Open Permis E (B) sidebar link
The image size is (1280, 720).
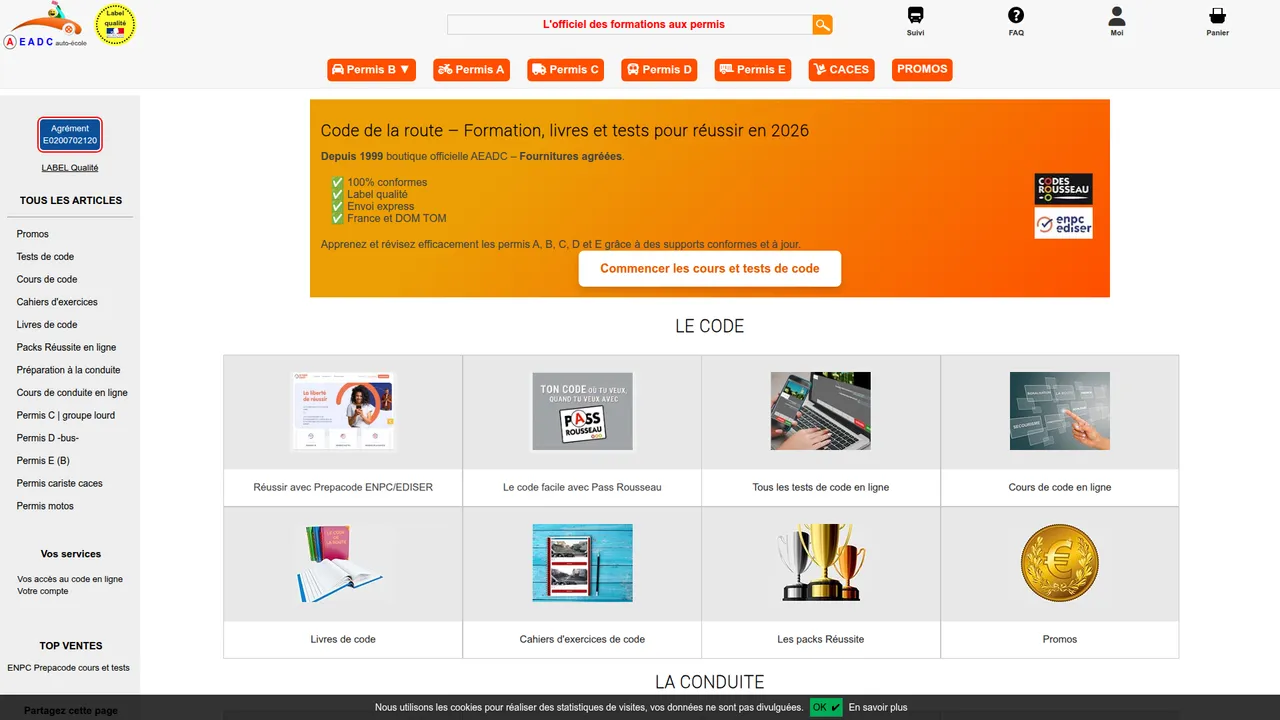click(x=43, y=461)
